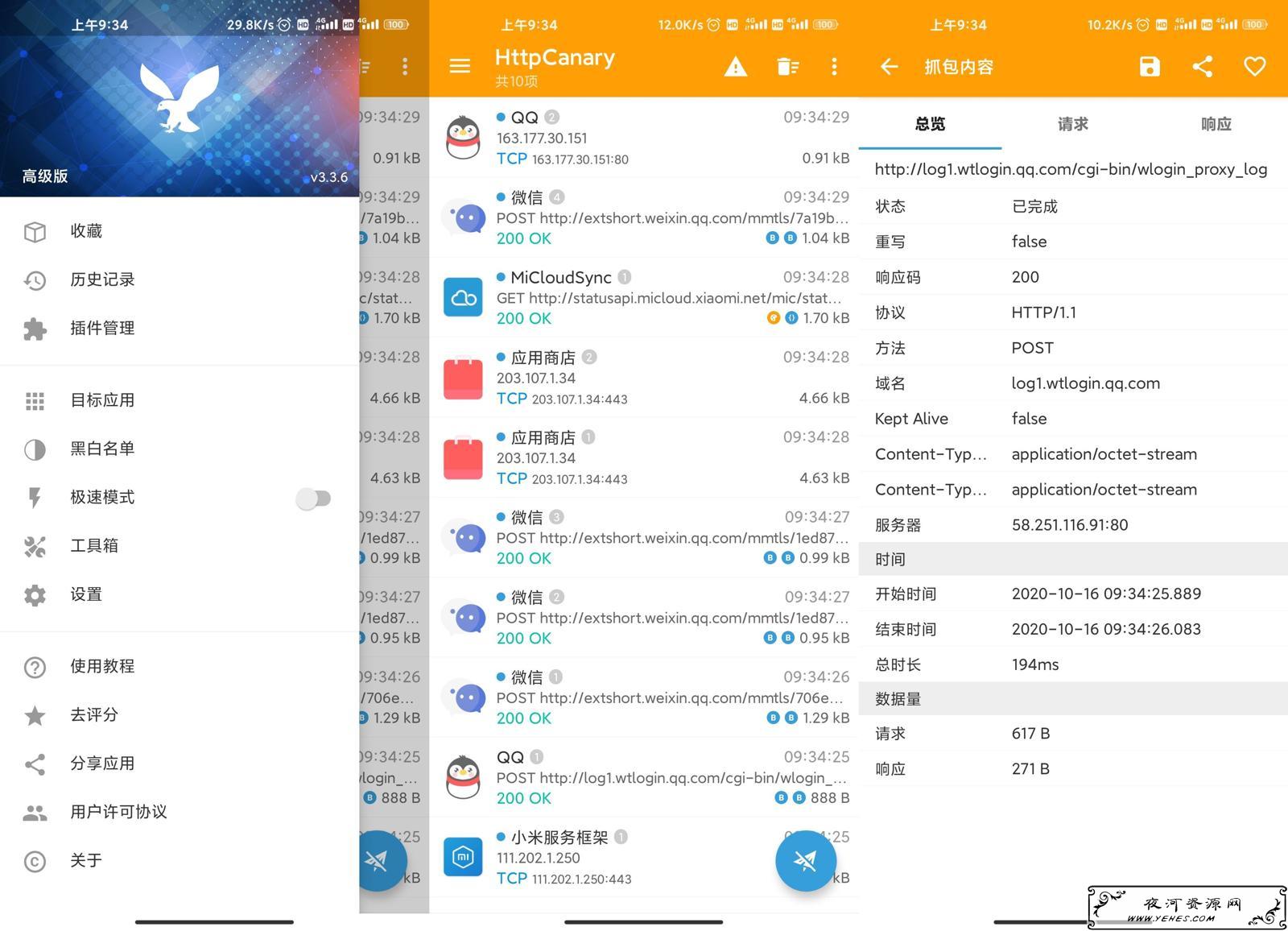The image size is (1288, 931).
Task: Open the 黑白名单 menu label
Action: [102, 449]
